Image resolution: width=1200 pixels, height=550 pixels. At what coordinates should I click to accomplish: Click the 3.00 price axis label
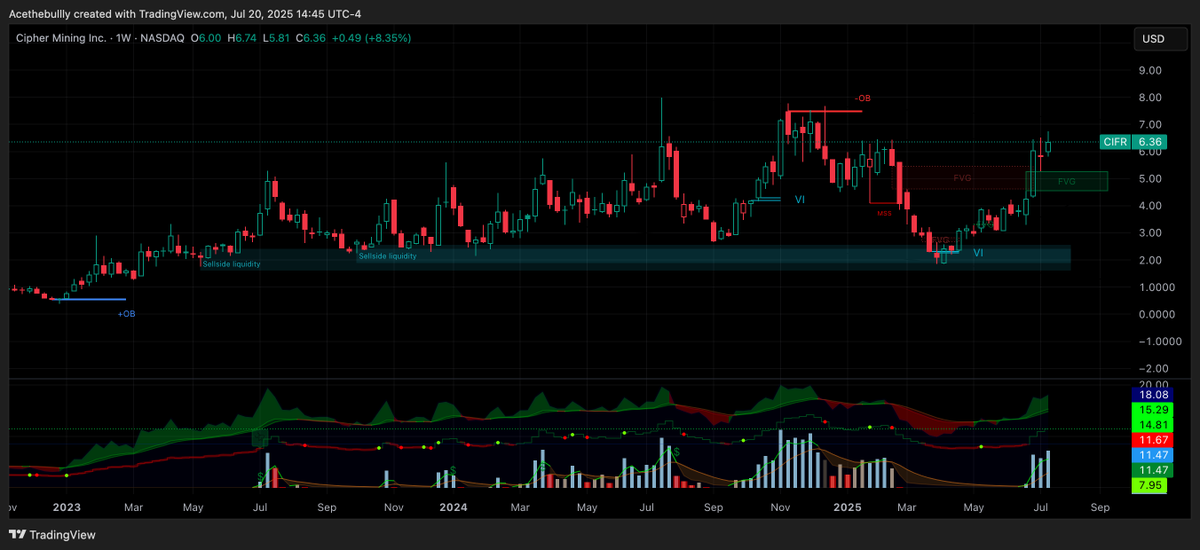(x=1149, y=233)
